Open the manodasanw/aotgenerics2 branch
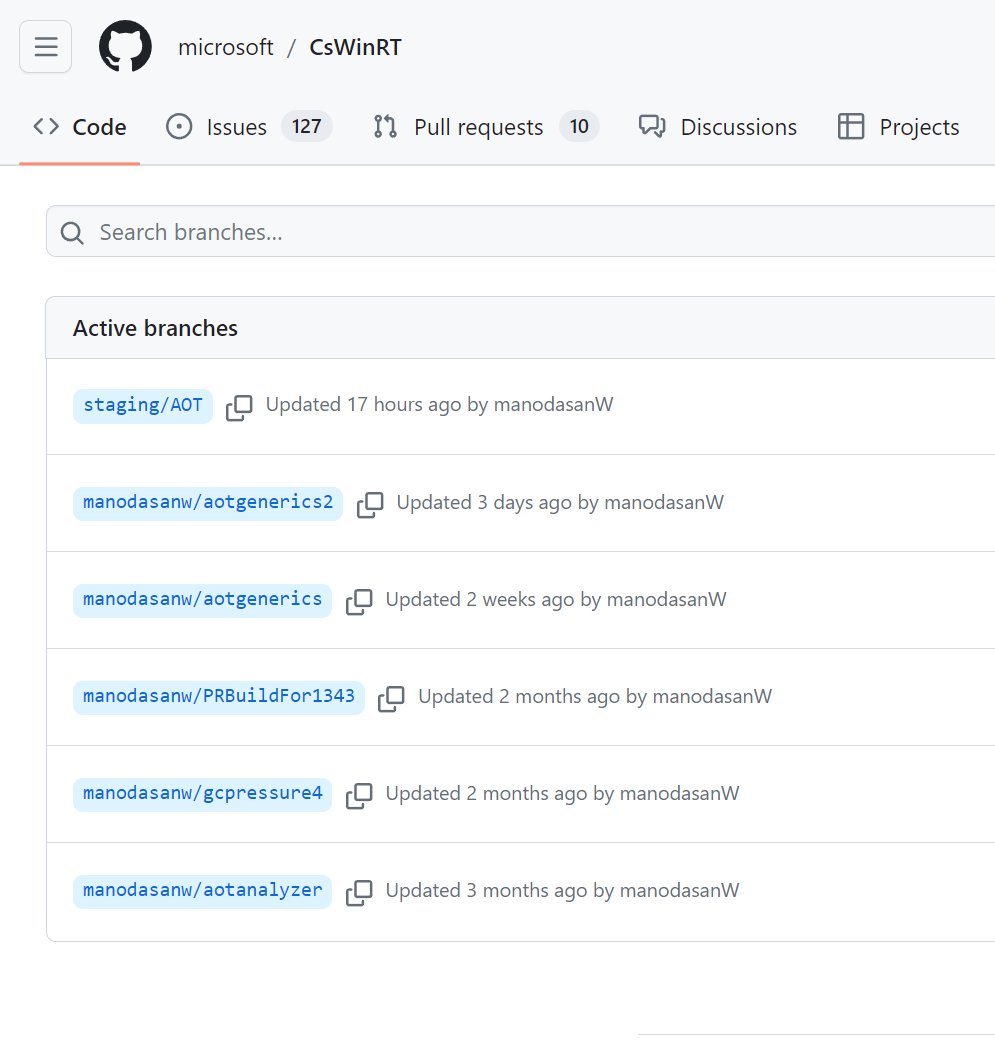995x1056 pixels. [x=208, y=502]
